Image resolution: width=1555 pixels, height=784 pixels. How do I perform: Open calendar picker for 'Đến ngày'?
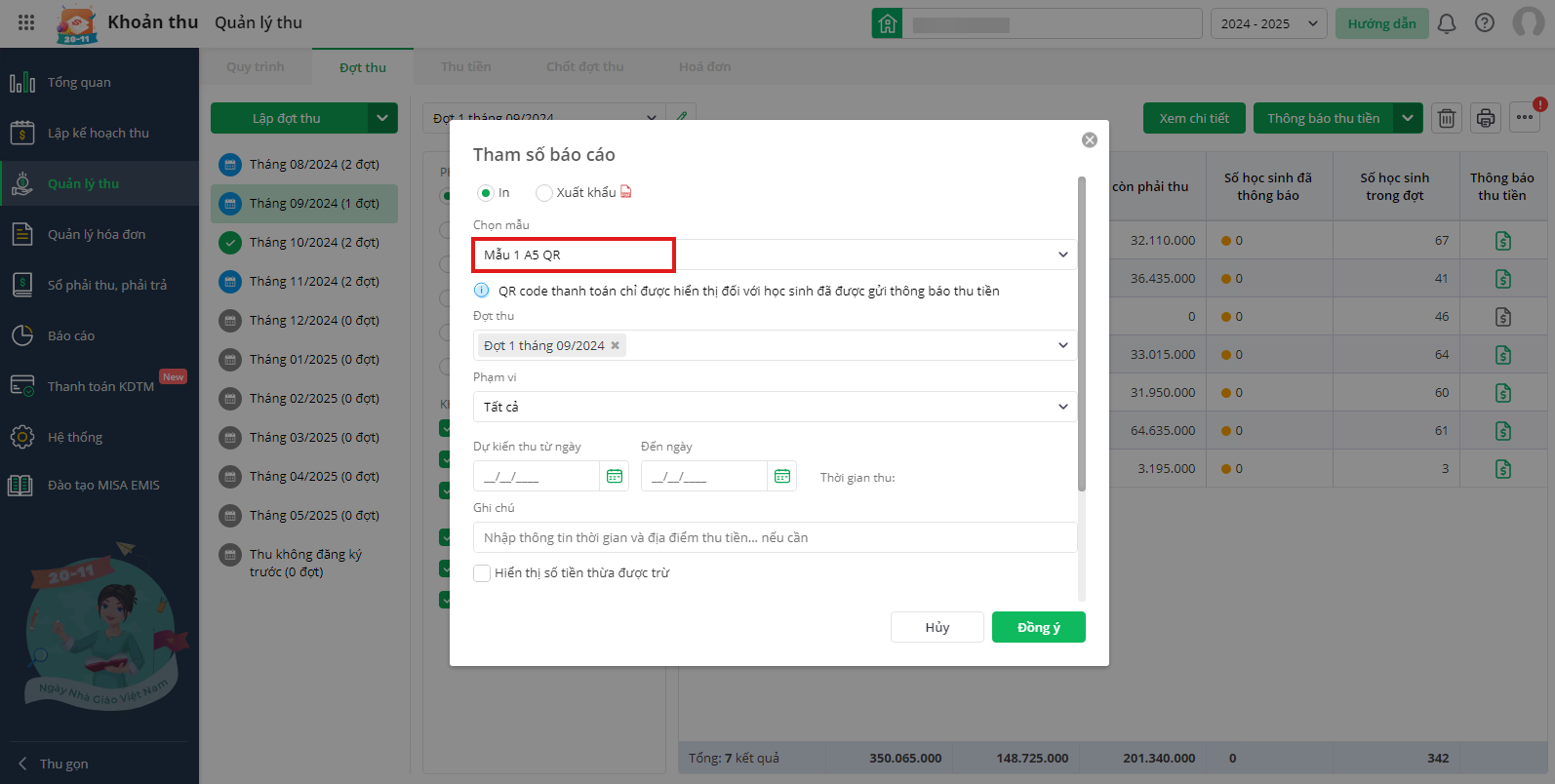click(x=782, y=476)
